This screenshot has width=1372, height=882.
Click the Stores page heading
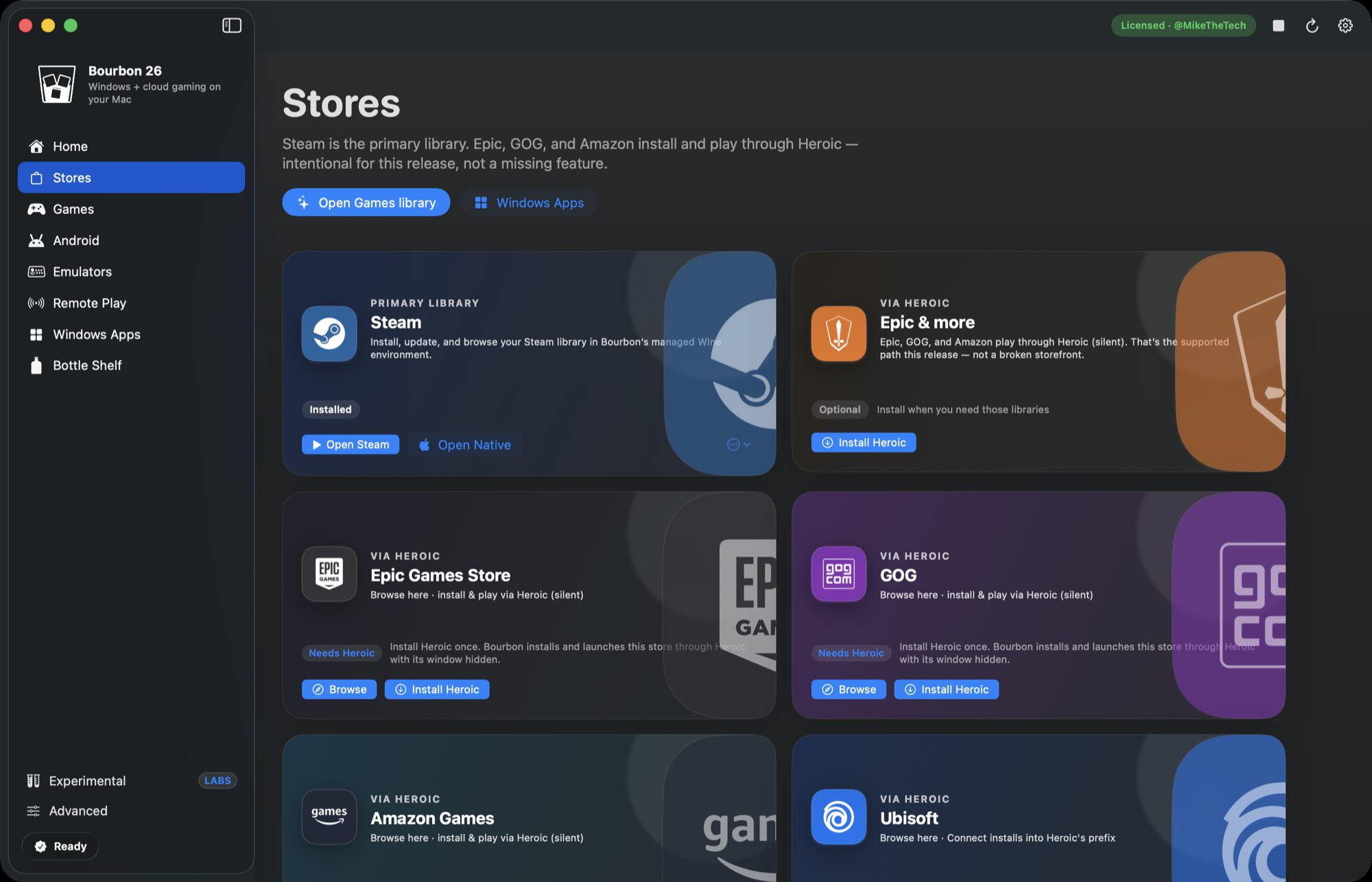coord(341,103)
